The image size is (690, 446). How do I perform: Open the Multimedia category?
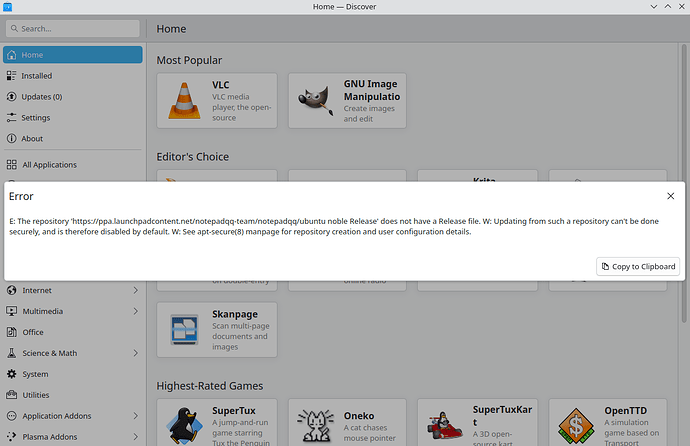(x=73, y=311)
